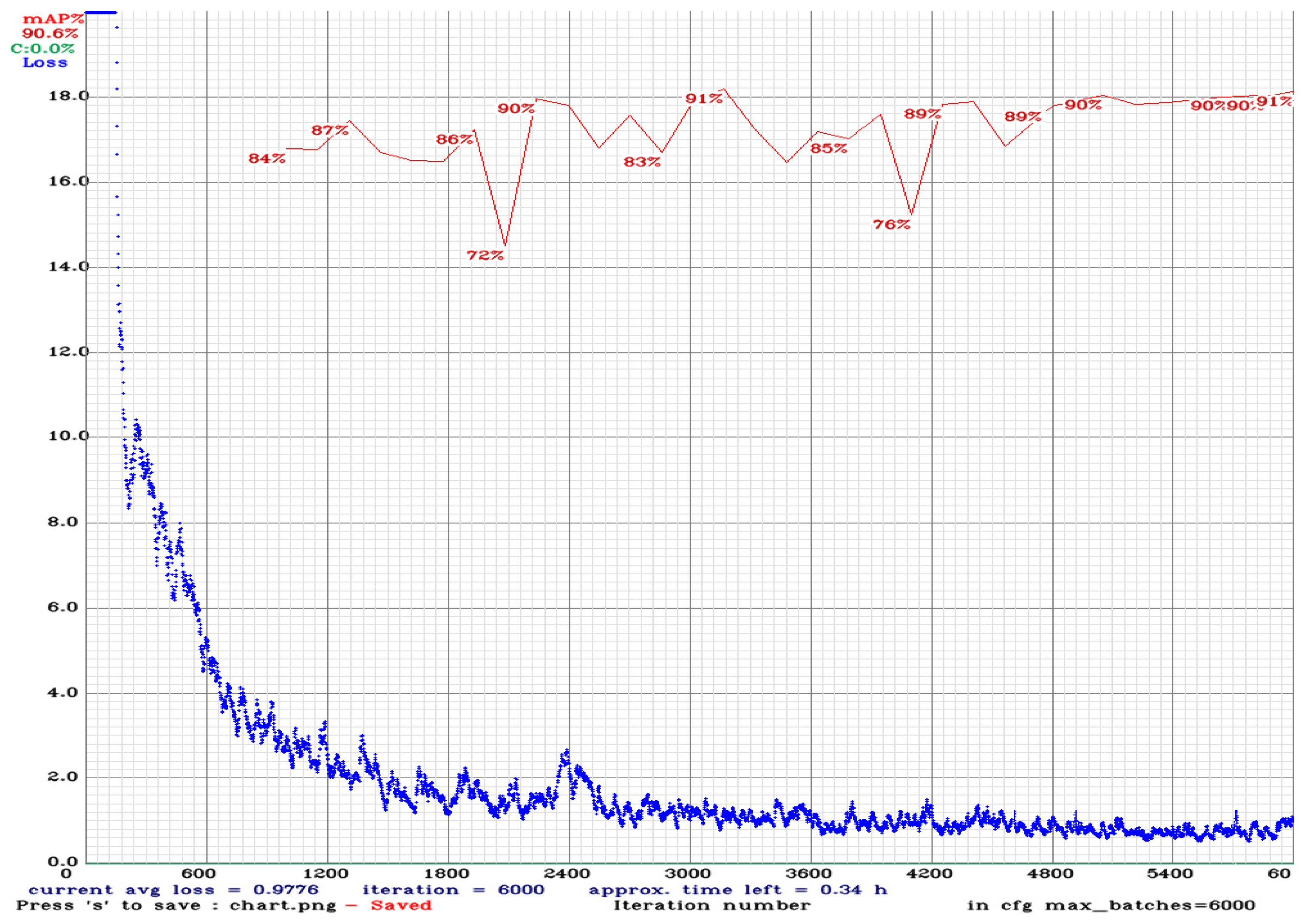Click the iteration = 6000 status text
Image resolution: width=1304 pixels, height=924 pixels.
(453, 889)
